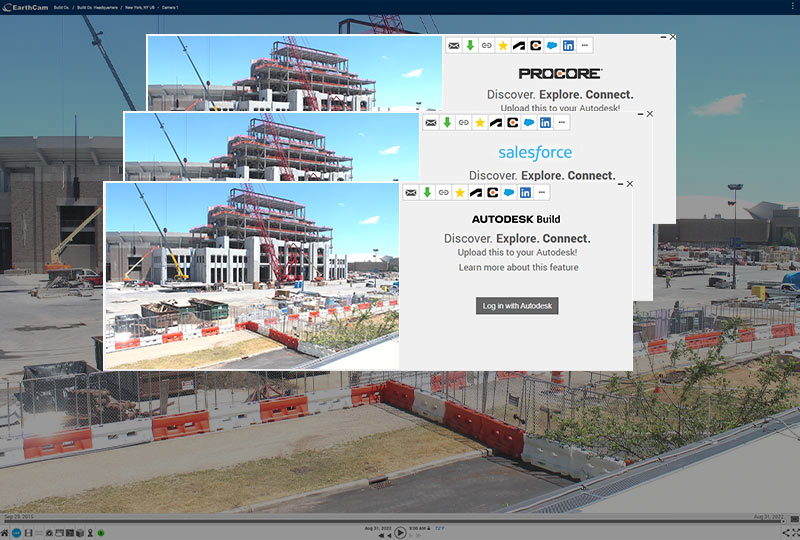This screenshot has width=800, height=540.
Task: Click the email icon in the Procore panel
Action: point(454,45)
